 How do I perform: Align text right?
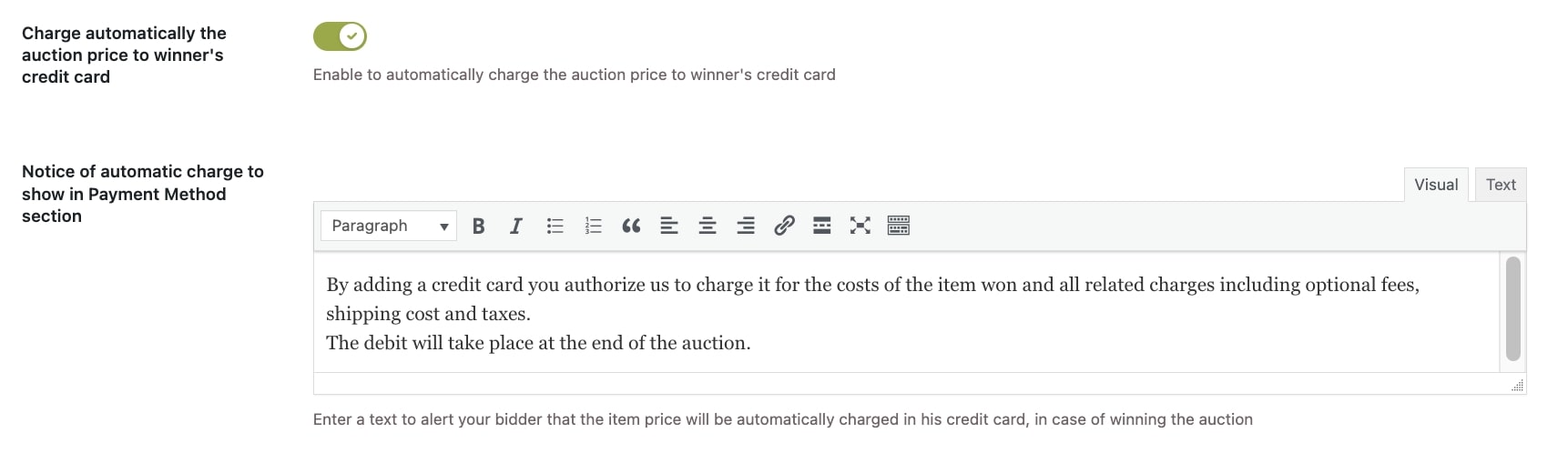[x=746, y=226]
